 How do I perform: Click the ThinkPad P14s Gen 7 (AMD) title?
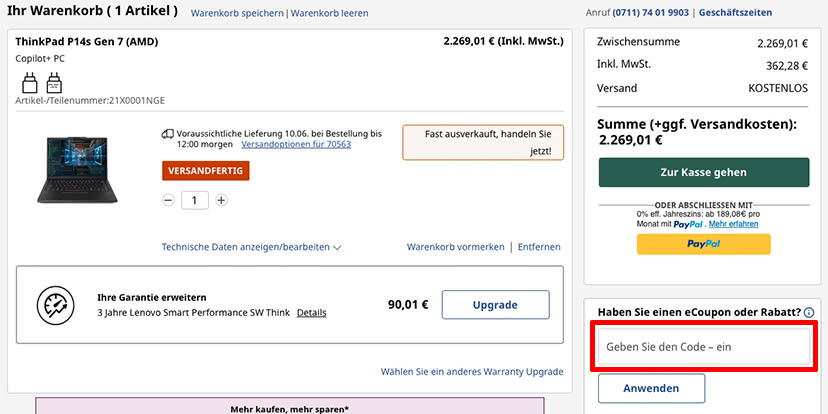[x=87, y=42]
